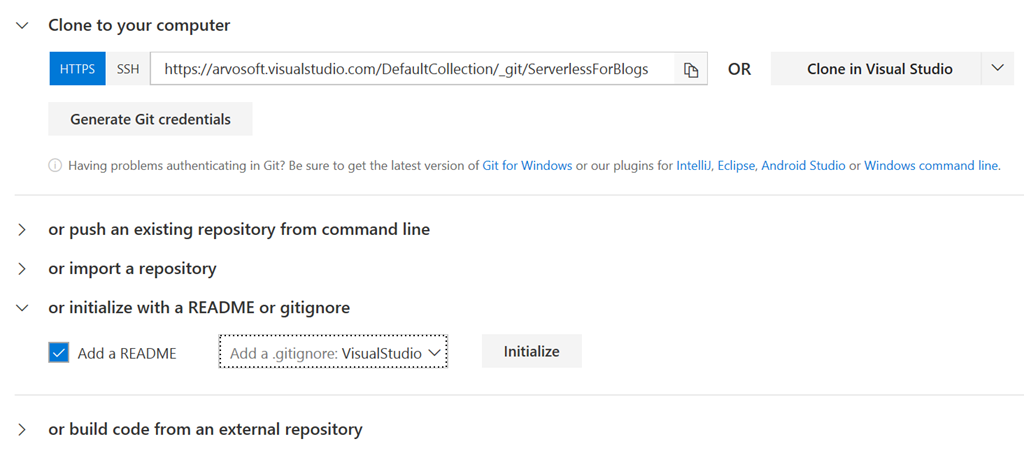1024x453 pixels.
Task: Expand push an existing repository section
Action: click(x=22, y=230)
